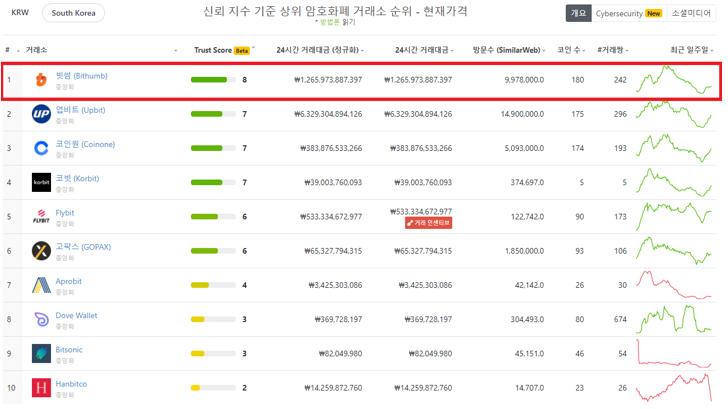Click the ₩1,265,973,887,397 normalized volume cell
The width and height of the screenshot is (728, 409).
[328, 80]
